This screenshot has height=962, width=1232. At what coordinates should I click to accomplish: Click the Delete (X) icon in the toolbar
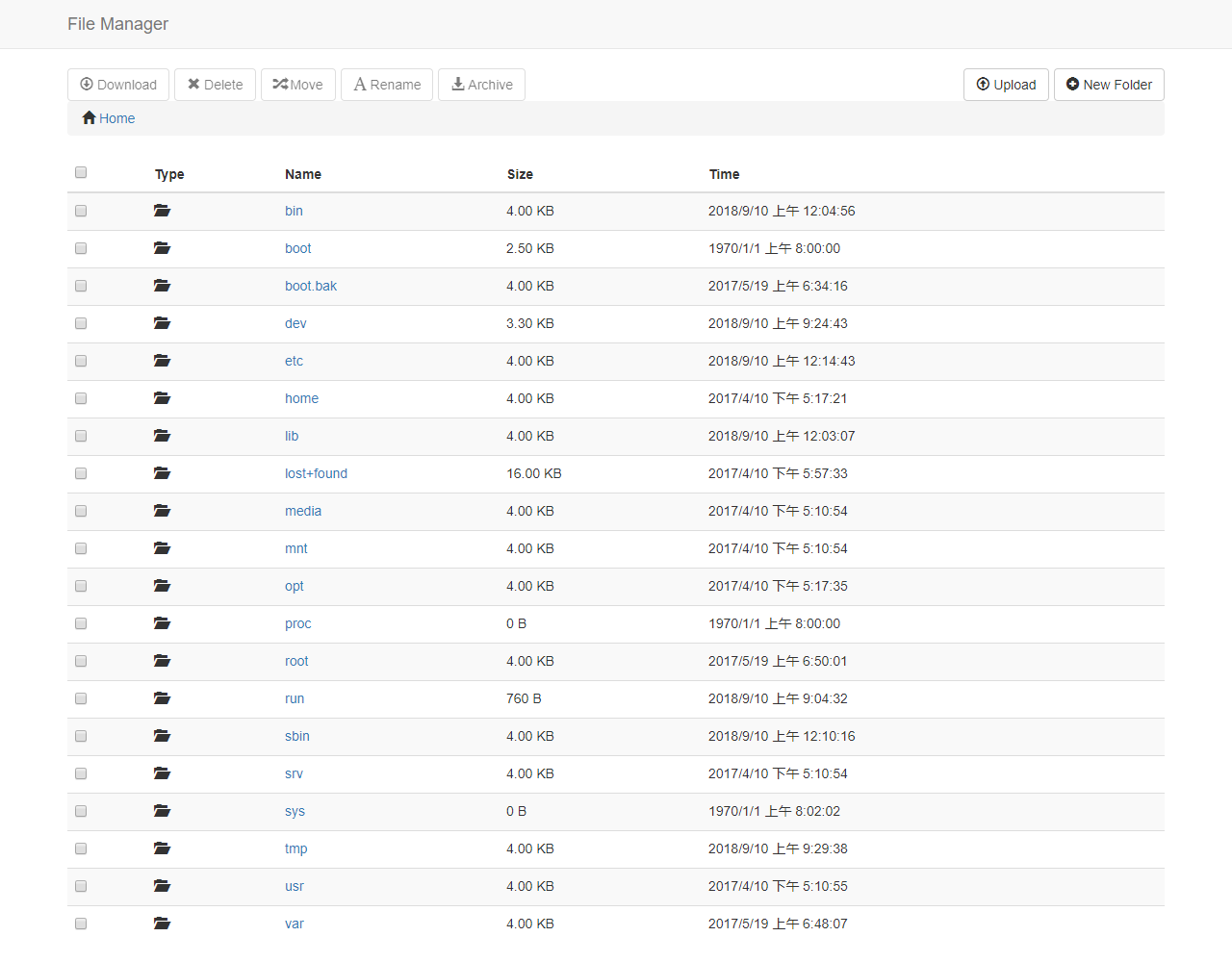point(192,85)
